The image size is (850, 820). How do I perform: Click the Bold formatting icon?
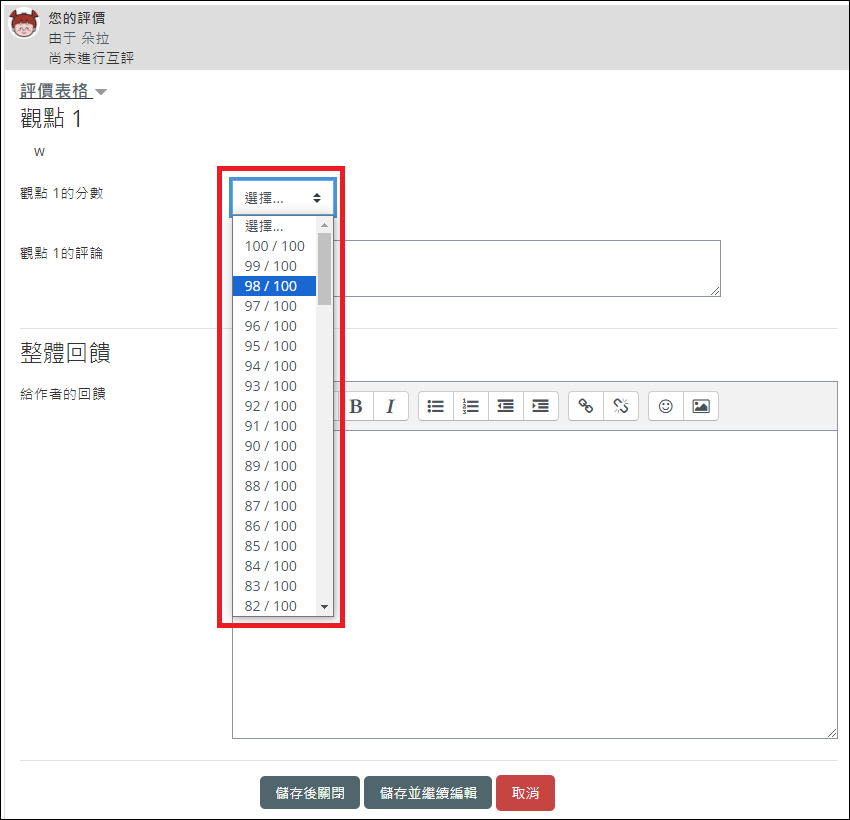coord(356,406)
